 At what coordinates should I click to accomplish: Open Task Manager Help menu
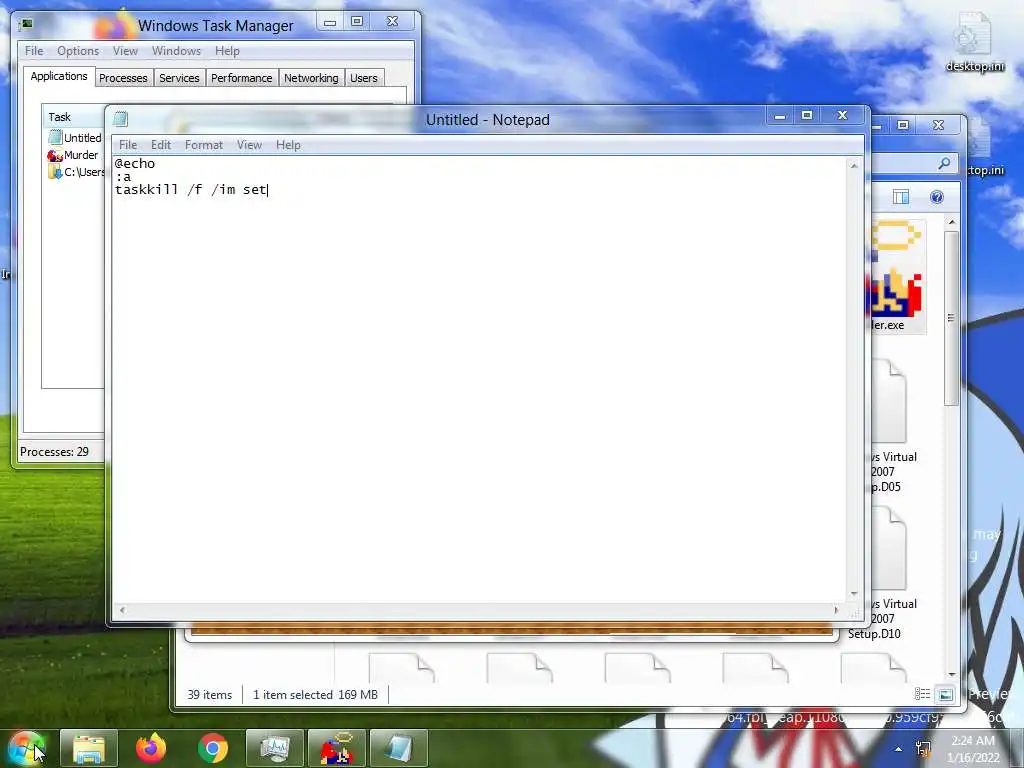(x=227, y=51)
